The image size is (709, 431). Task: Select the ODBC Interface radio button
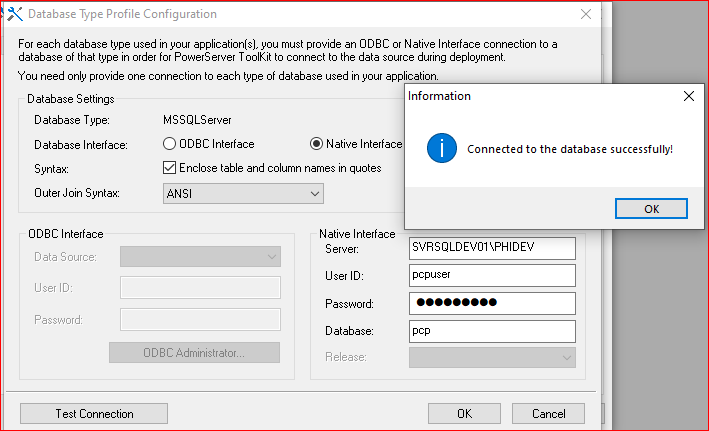tap(170, 144)
